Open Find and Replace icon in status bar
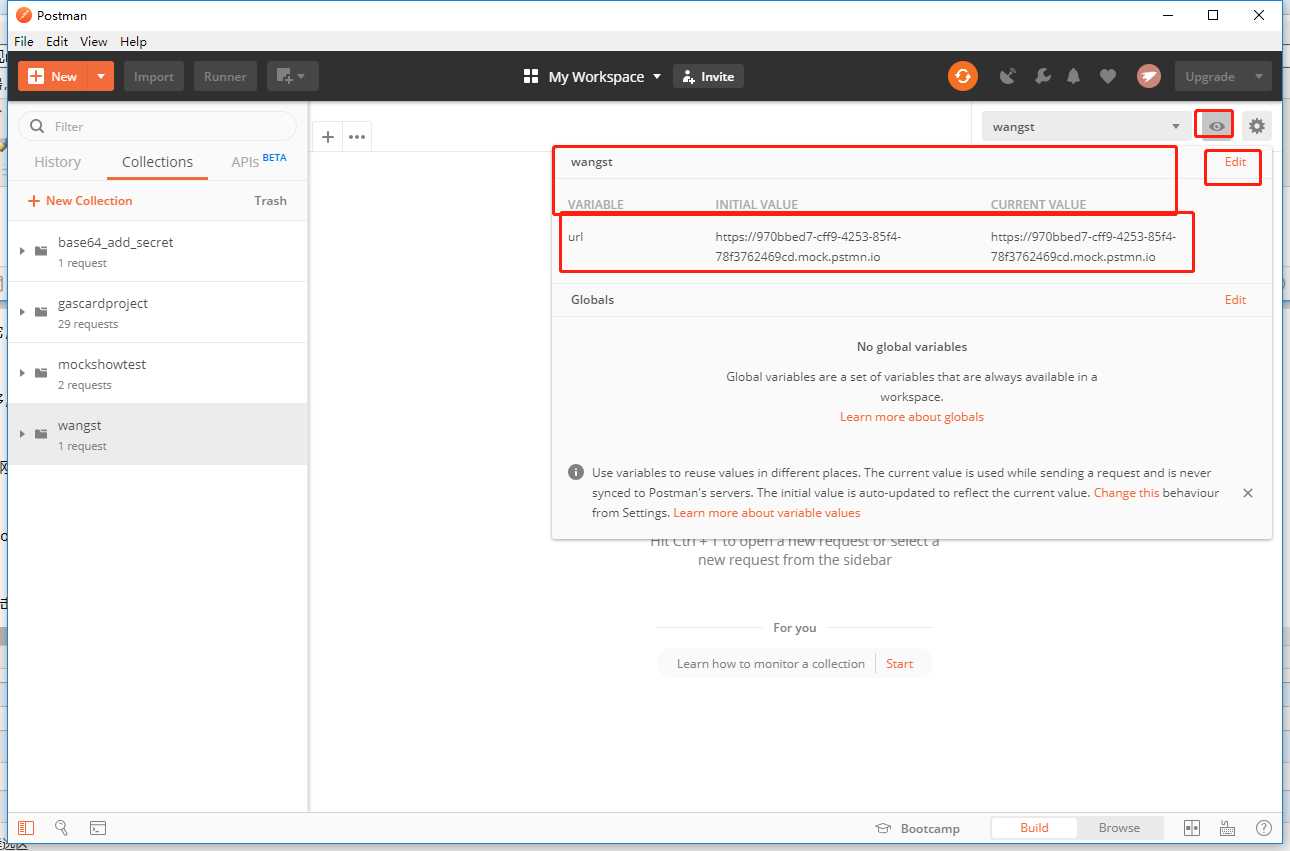Viewport: 1290px width, 851px height. coord(61,828)
